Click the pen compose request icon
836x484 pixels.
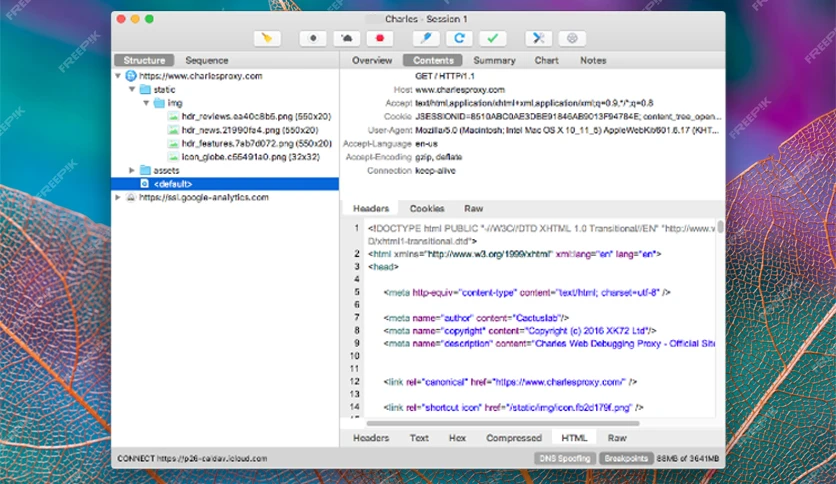point(426,38)
